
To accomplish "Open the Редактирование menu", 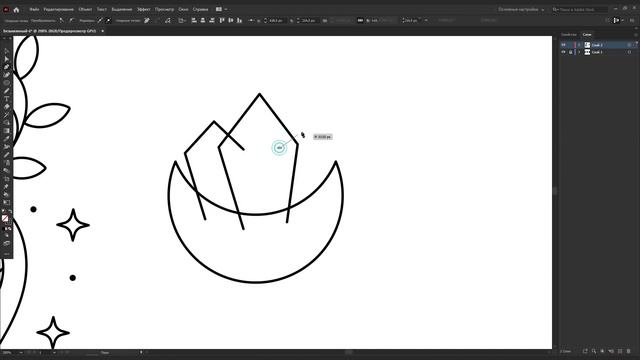I will tap(58, 9).
